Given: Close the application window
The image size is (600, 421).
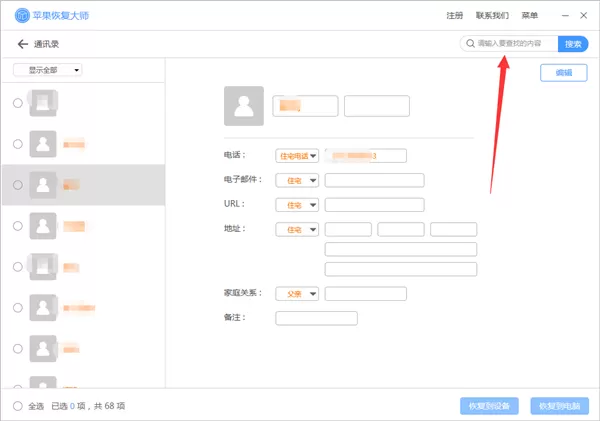Looking at the screenshot, I should [x=584, y=15].
